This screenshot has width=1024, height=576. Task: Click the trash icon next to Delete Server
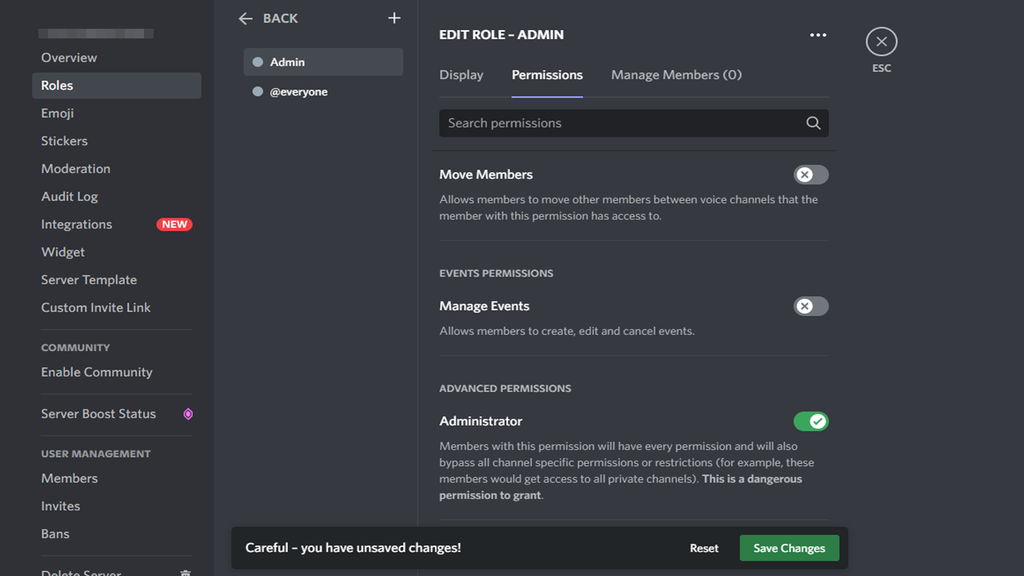(185, 570)
